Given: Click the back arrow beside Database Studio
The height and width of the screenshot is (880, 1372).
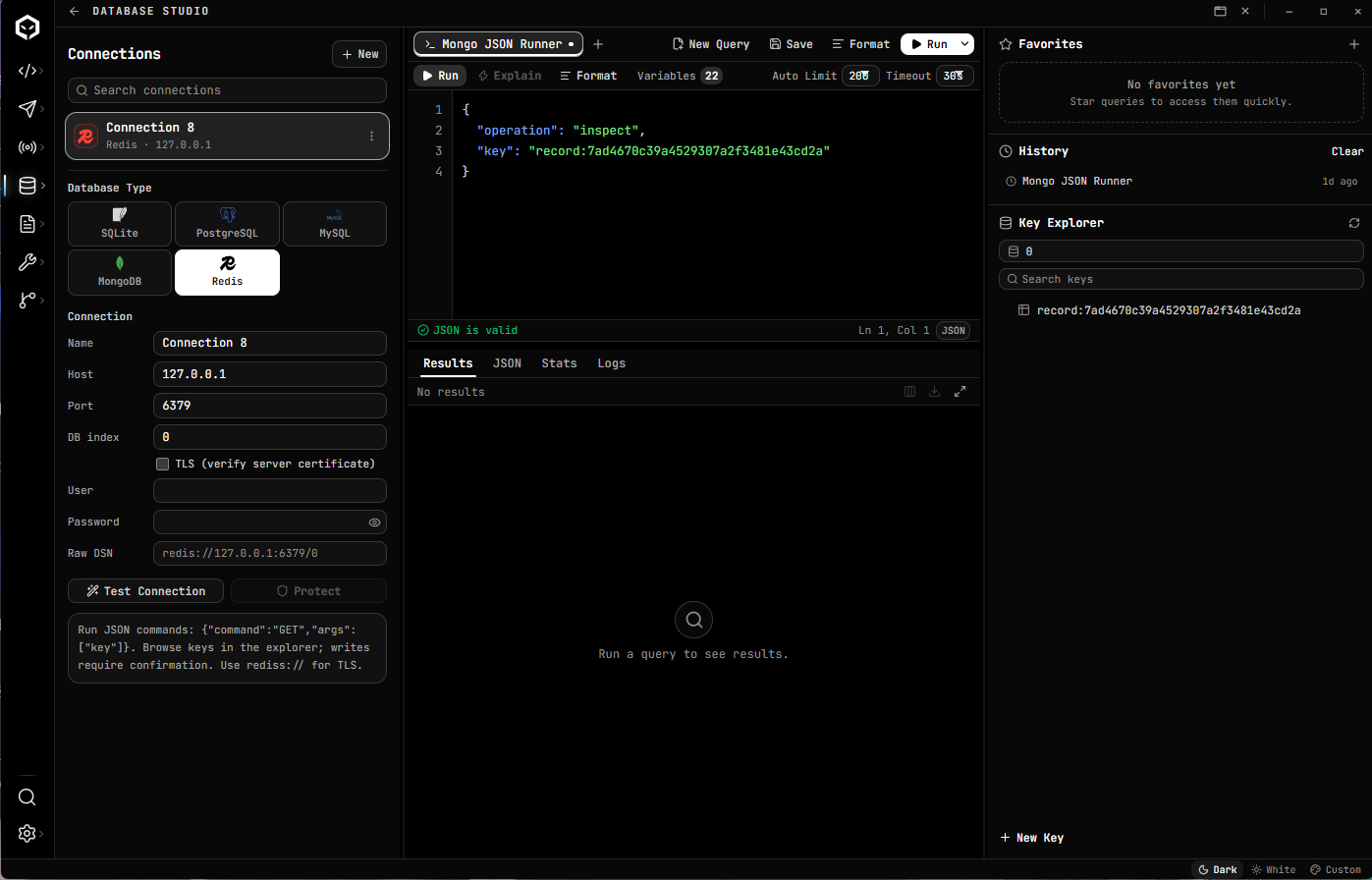Looking at the screenshot, I should [x=75, y=12].
